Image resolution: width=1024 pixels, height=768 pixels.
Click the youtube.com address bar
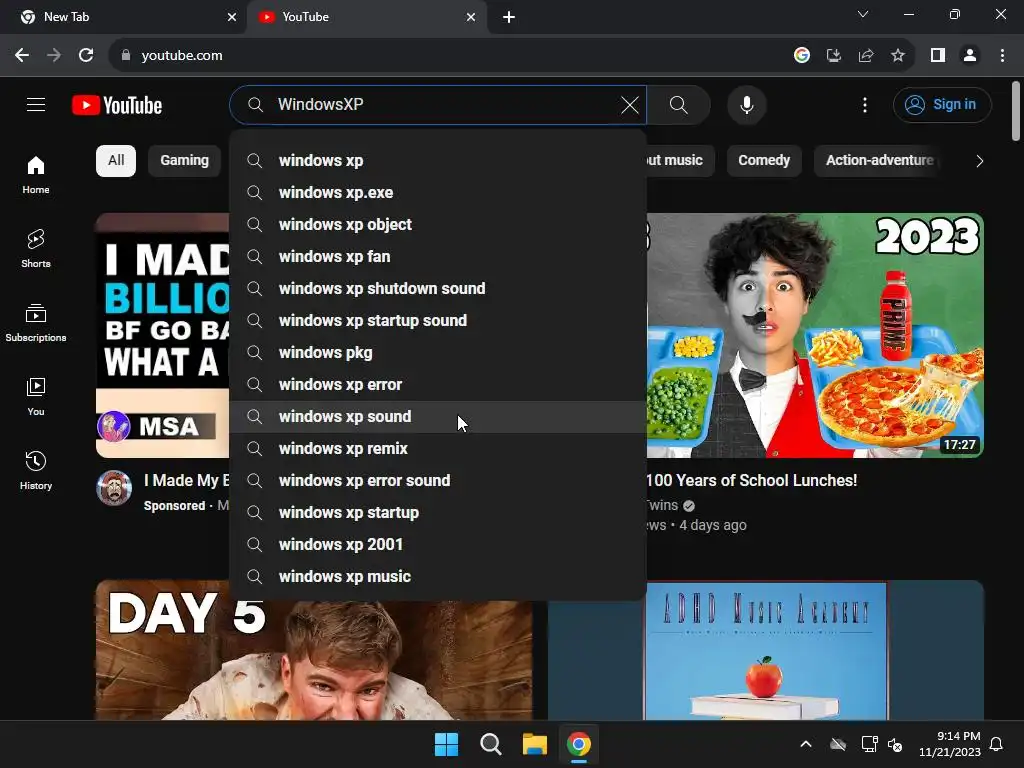[x=451, y=56]
